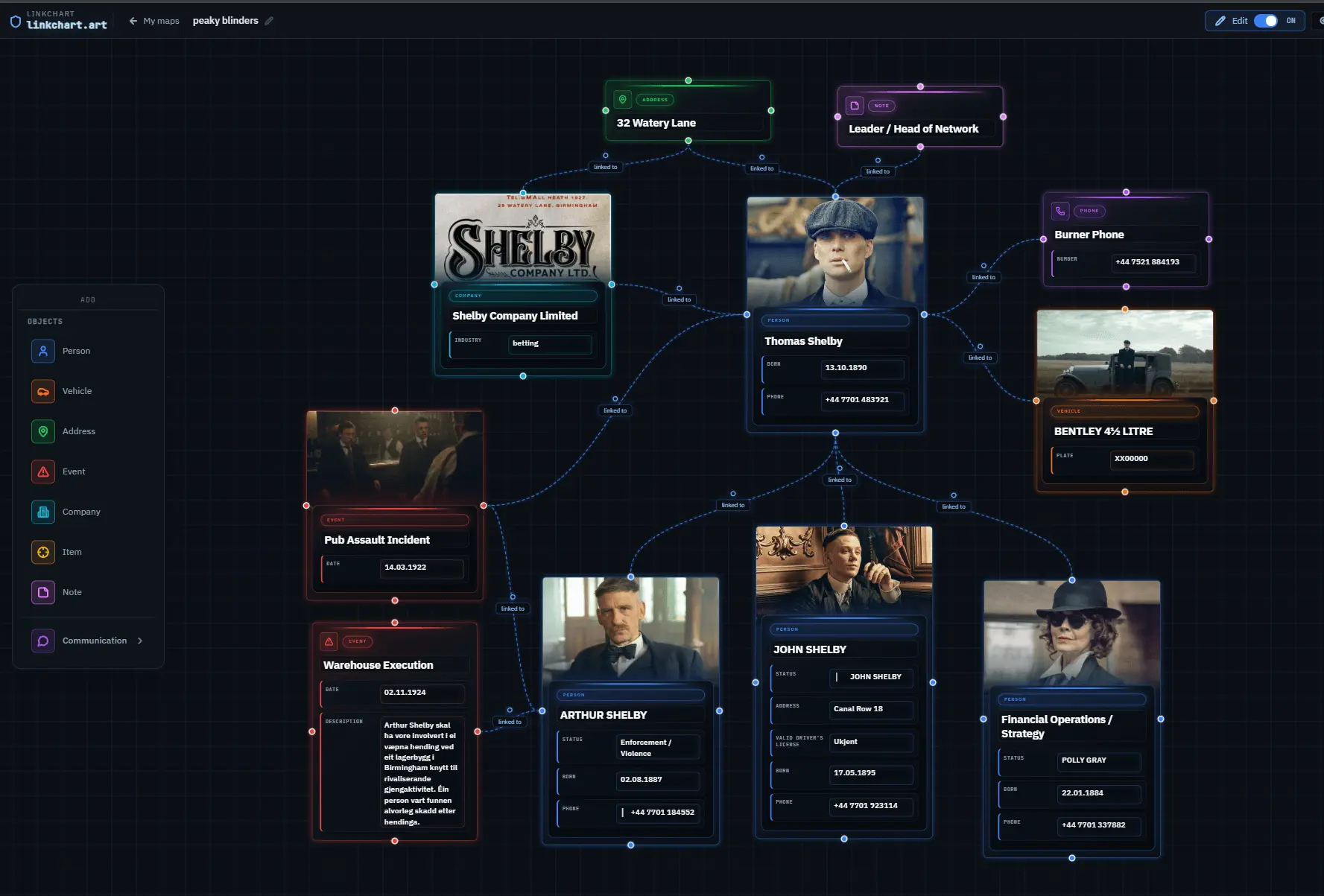The image size is (1324, 896).
Task: Click the Thomas Shelby name title
Action: coord(803,341)
